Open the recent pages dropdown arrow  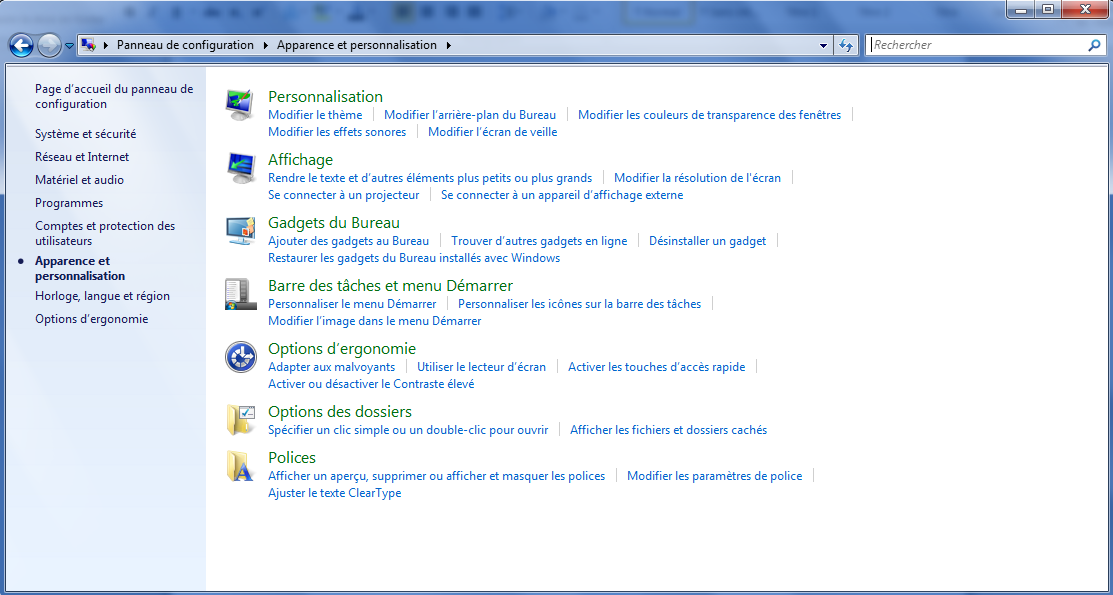(69, 46)
